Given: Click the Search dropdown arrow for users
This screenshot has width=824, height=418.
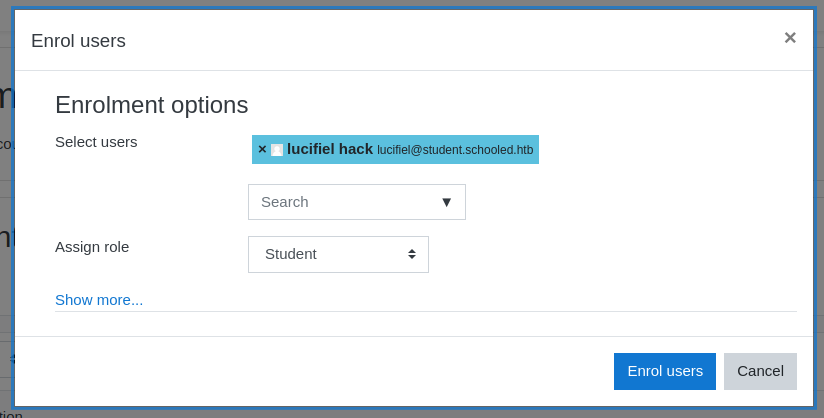Looking at the screenshot, I should (447, 202).
